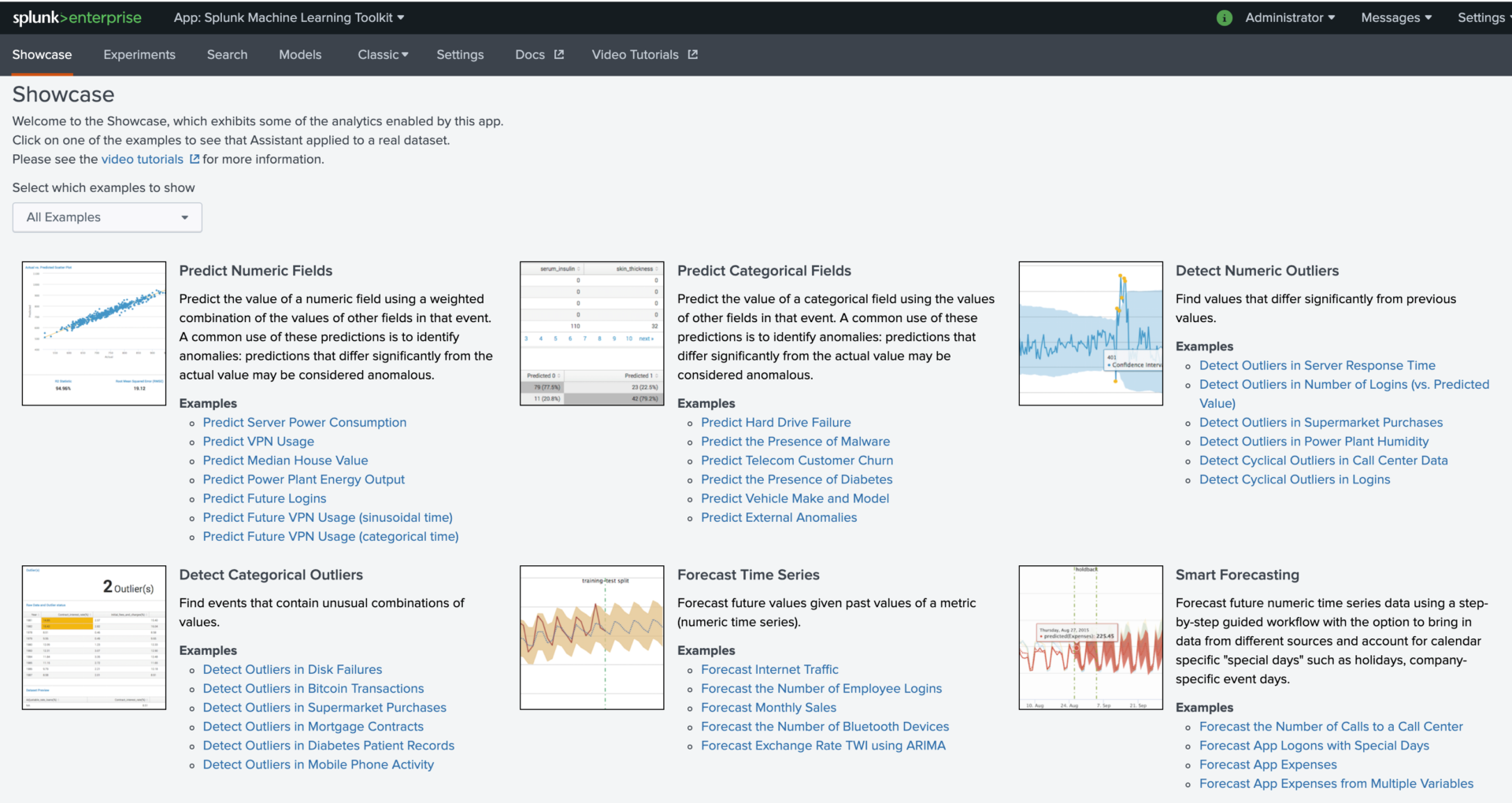Open Settings in the app navigation bar

[460, 54]
